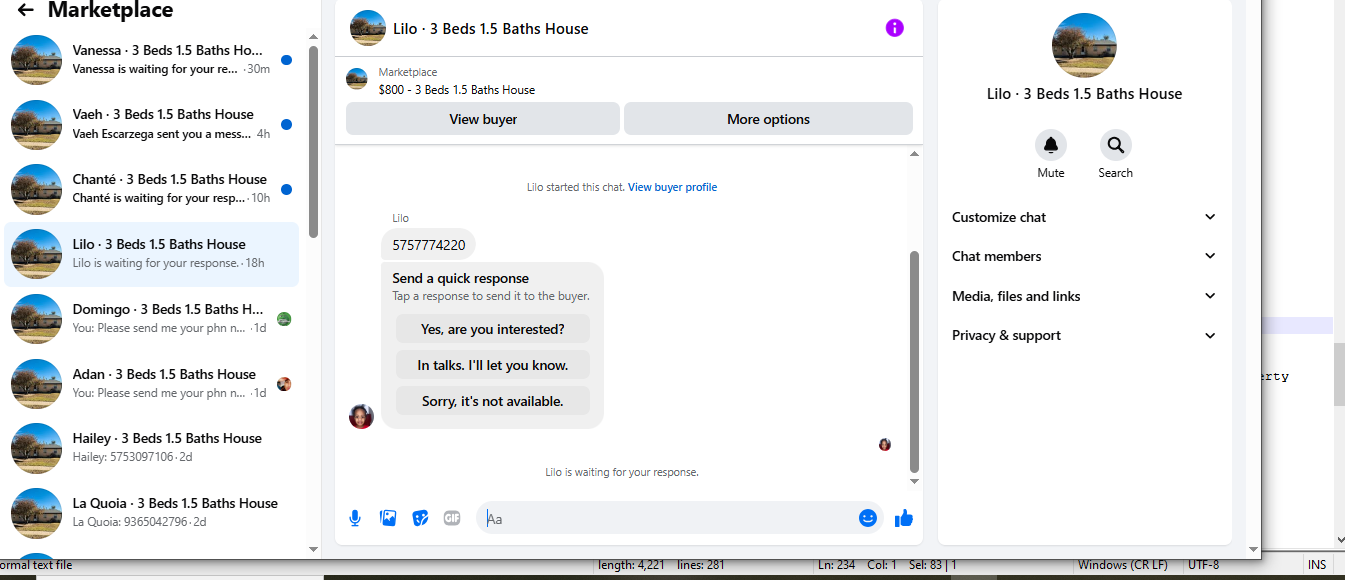Attach a photo or file
1345x580 pixels.
click(388, 518)
